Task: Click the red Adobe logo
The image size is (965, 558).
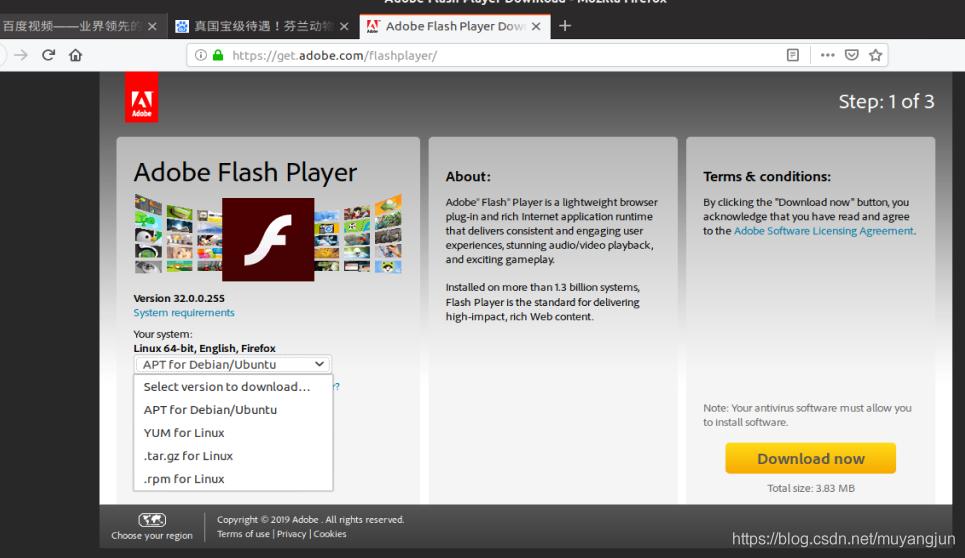Action: click(x=142, y=97)
